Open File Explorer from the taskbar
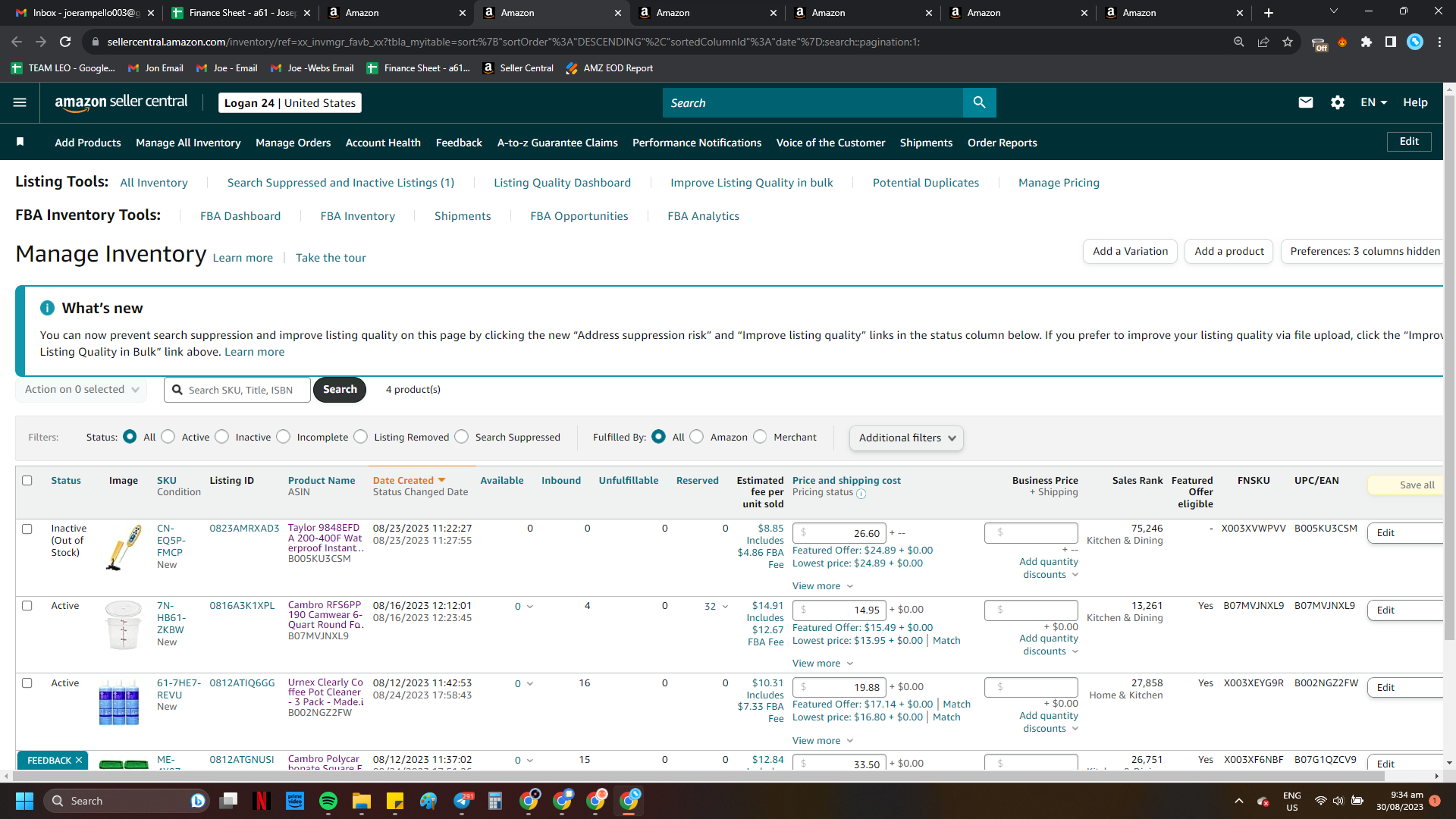This screenshot has width=1456, height=819. click(361, 801)
